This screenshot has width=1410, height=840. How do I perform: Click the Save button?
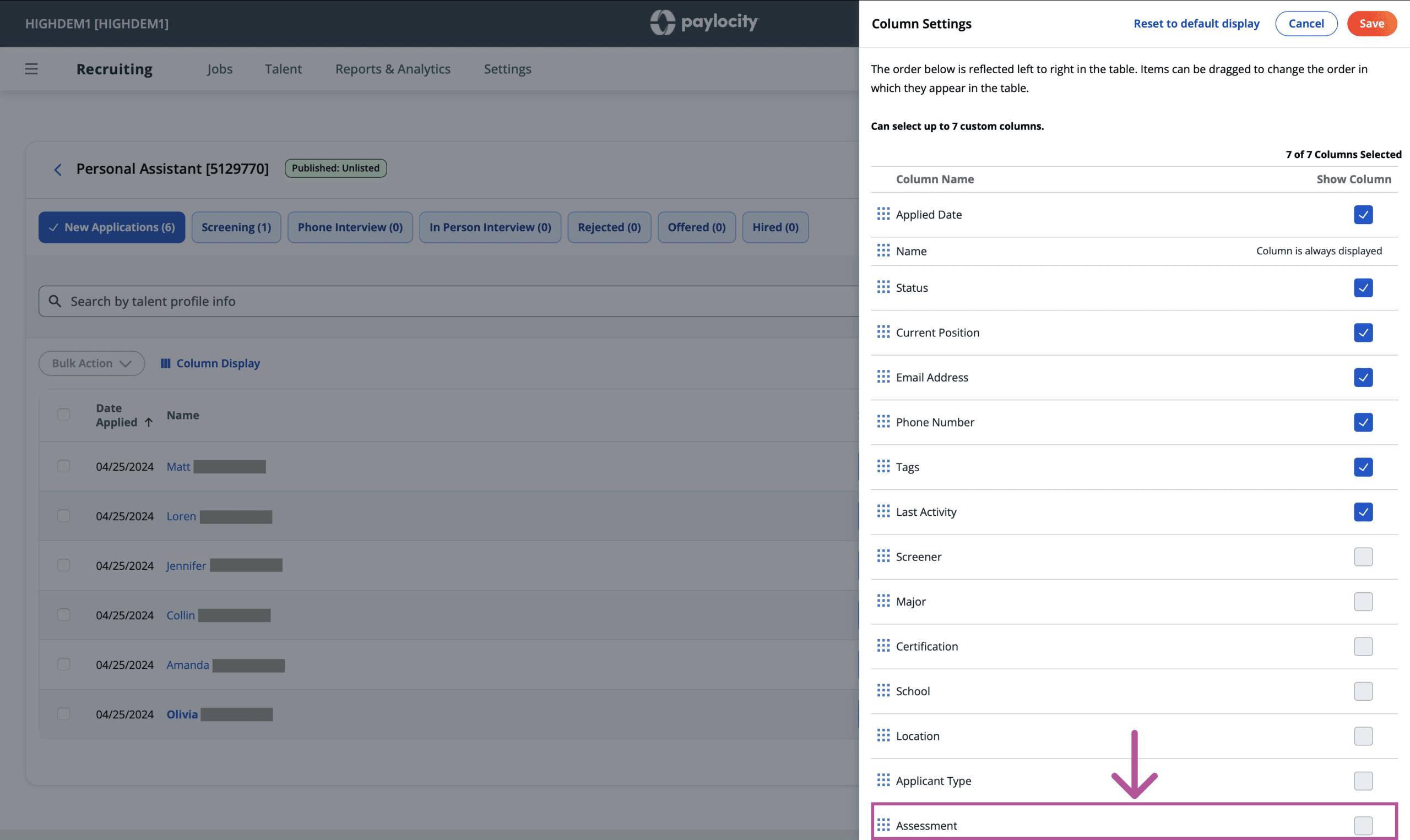[x=1371, y=23]
